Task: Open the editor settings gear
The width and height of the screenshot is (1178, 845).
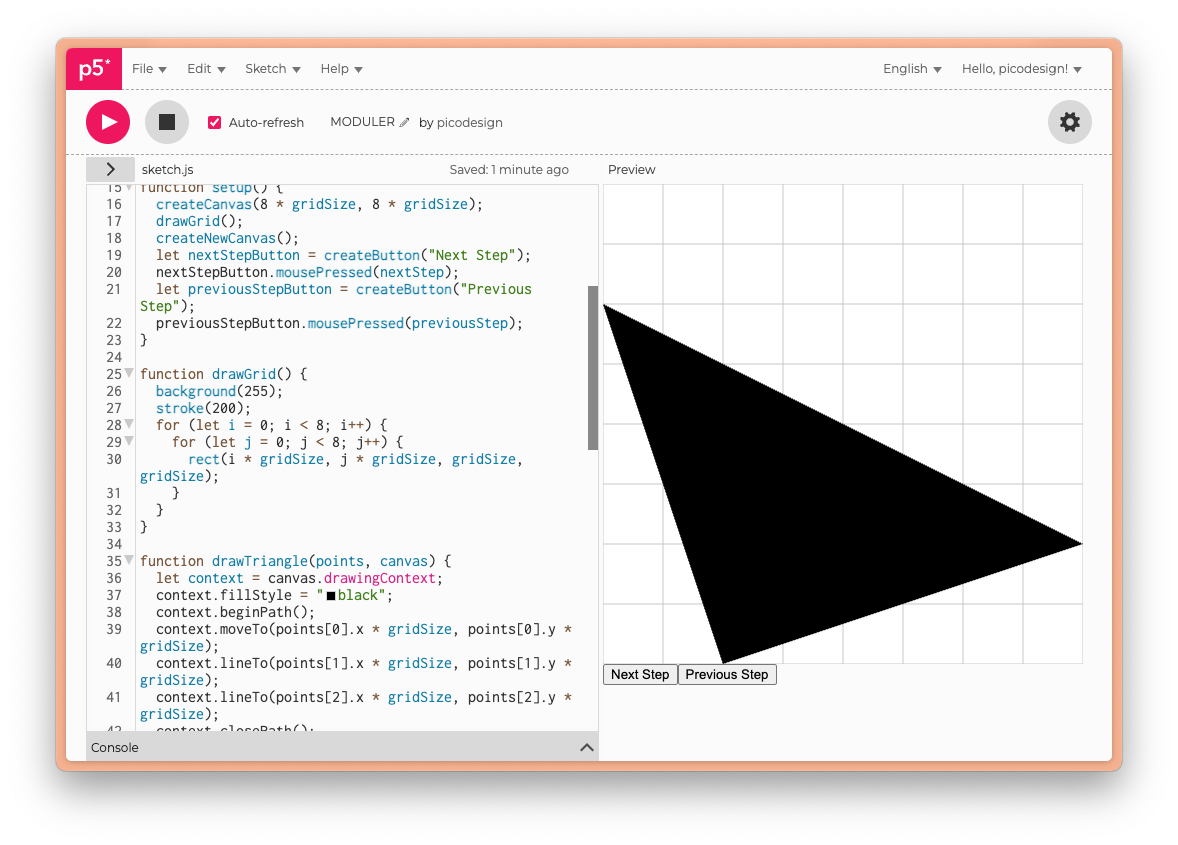Action: pos(1069,121)
